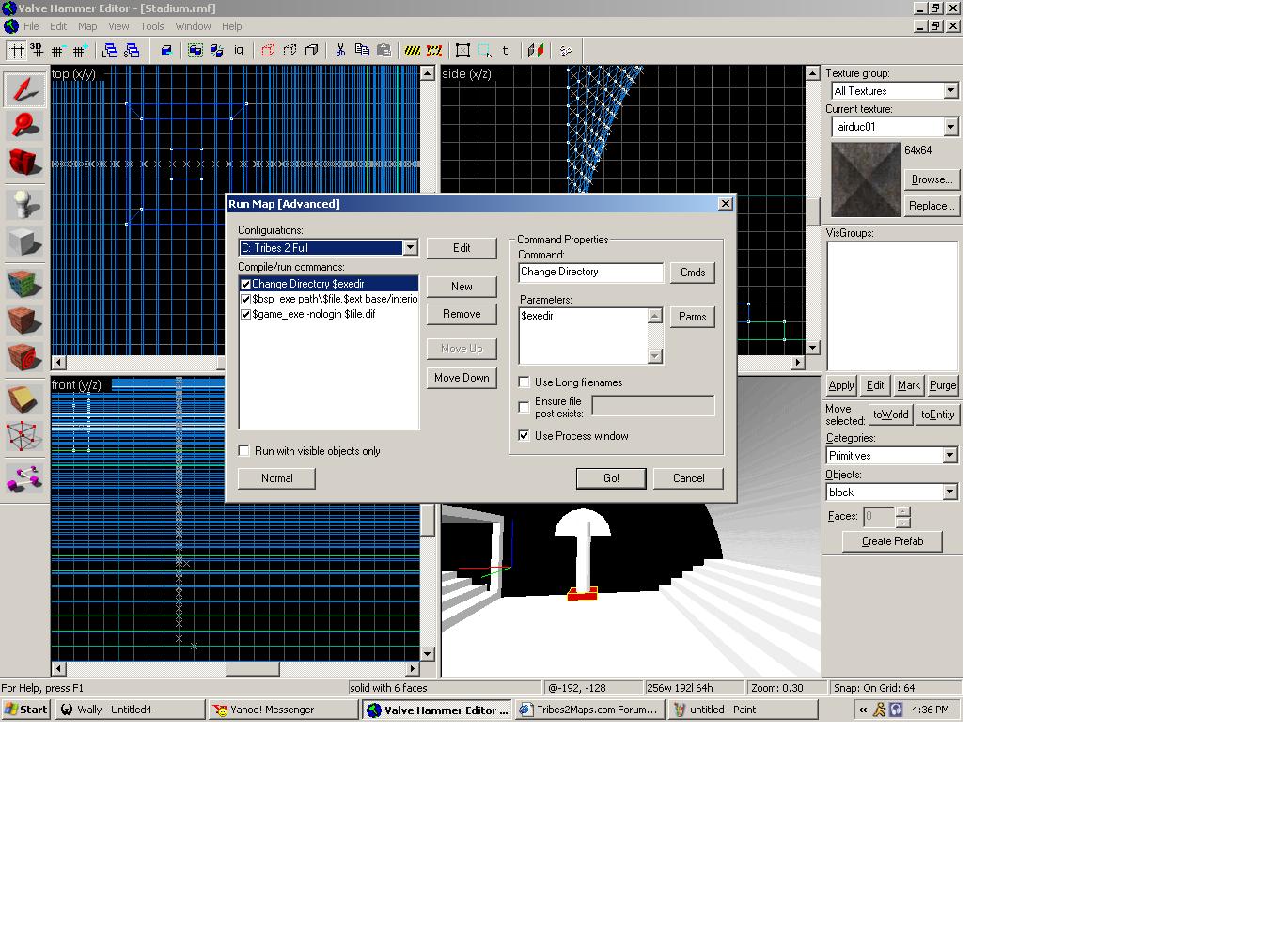
Task: Check 'Run with visible objects only'
Action: pyautogui.click(x=244, y=451)
